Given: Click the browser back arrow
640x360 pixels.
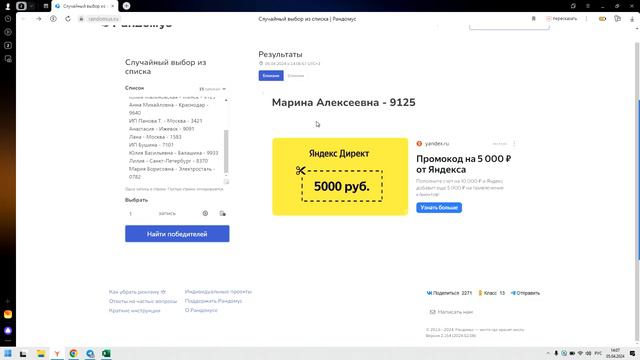Looking at the screenshot, I should pos(24,19).
